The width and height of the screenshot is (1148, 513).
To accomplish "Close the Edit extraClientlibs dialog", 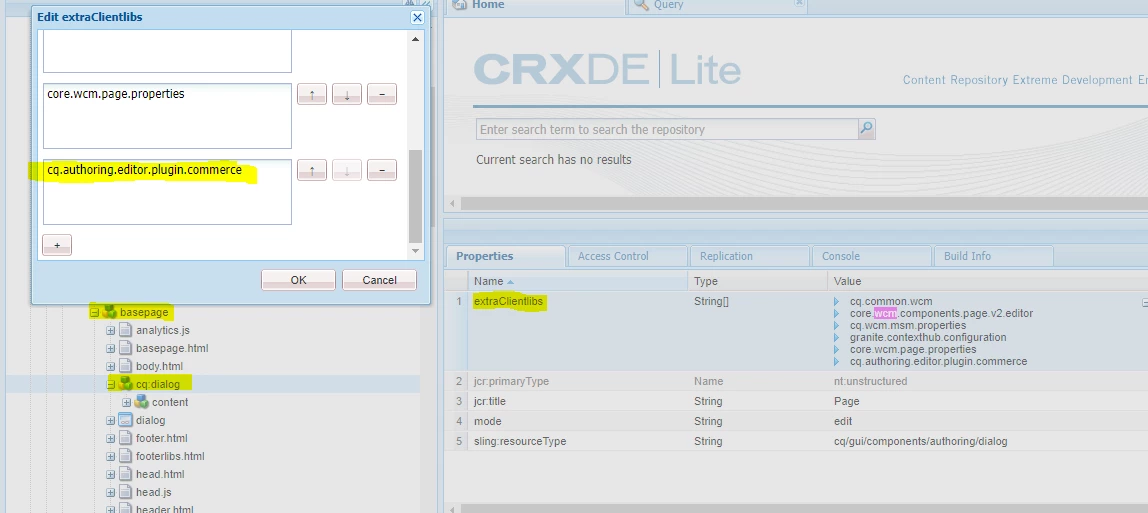I will 417,18.
